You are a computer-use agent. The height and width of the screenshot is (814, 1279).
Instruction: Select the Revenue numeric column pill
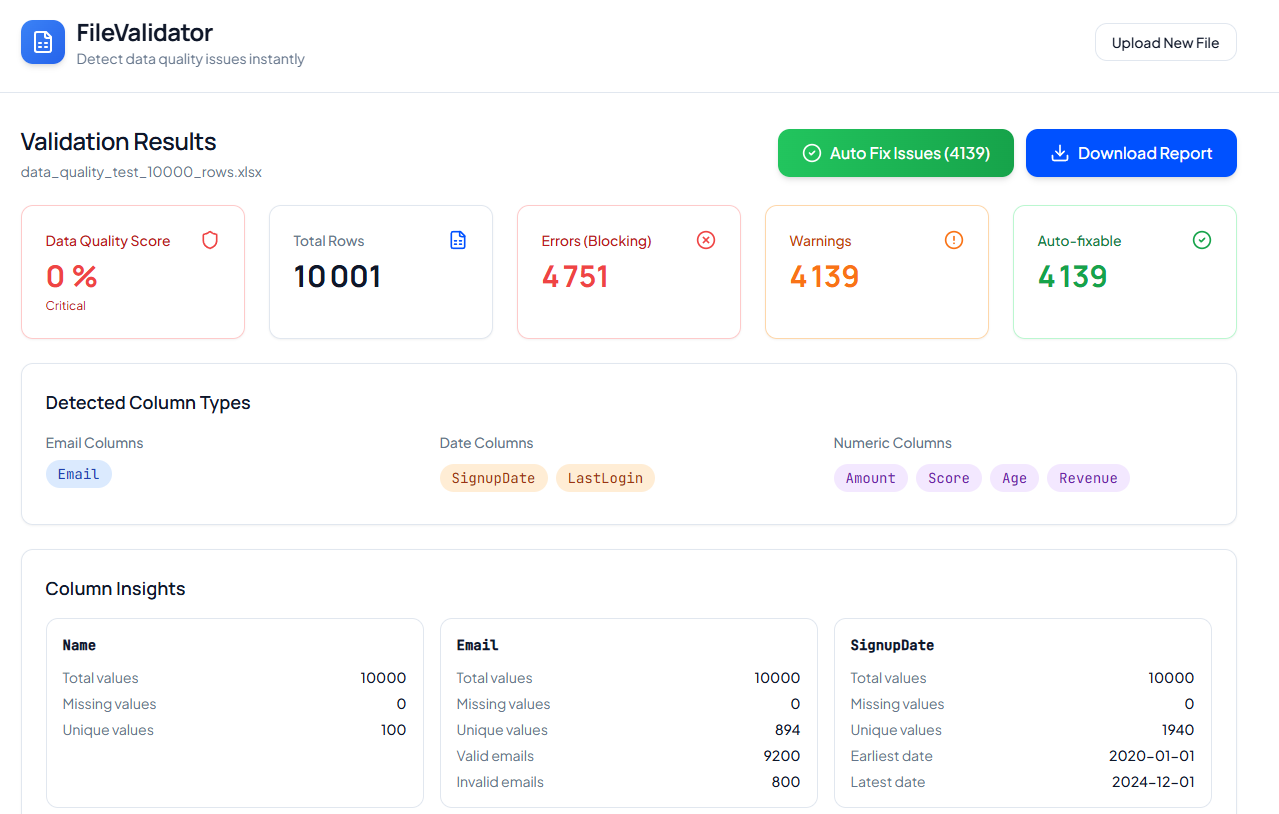point(1088,478)
